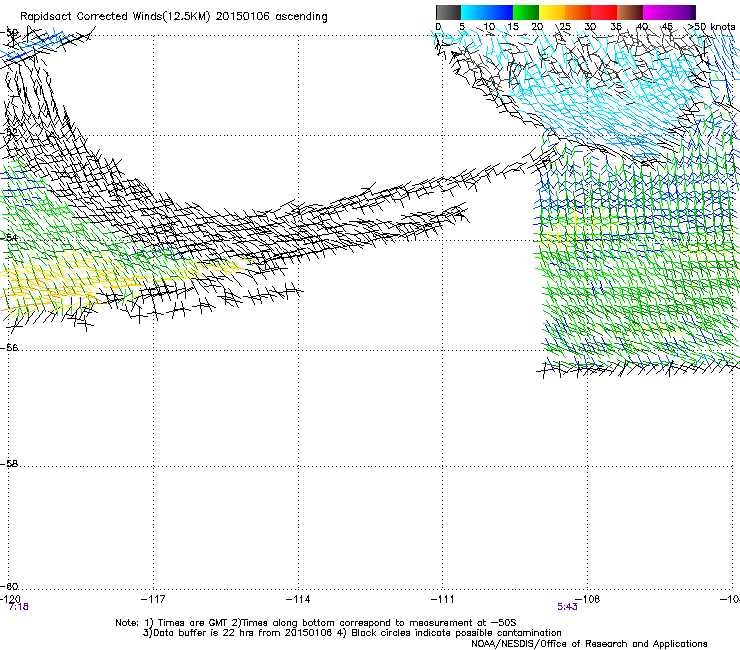This screenshot has width=740, height=650.
Task: Click the '10' legend tick label
Action: (489, 27)
